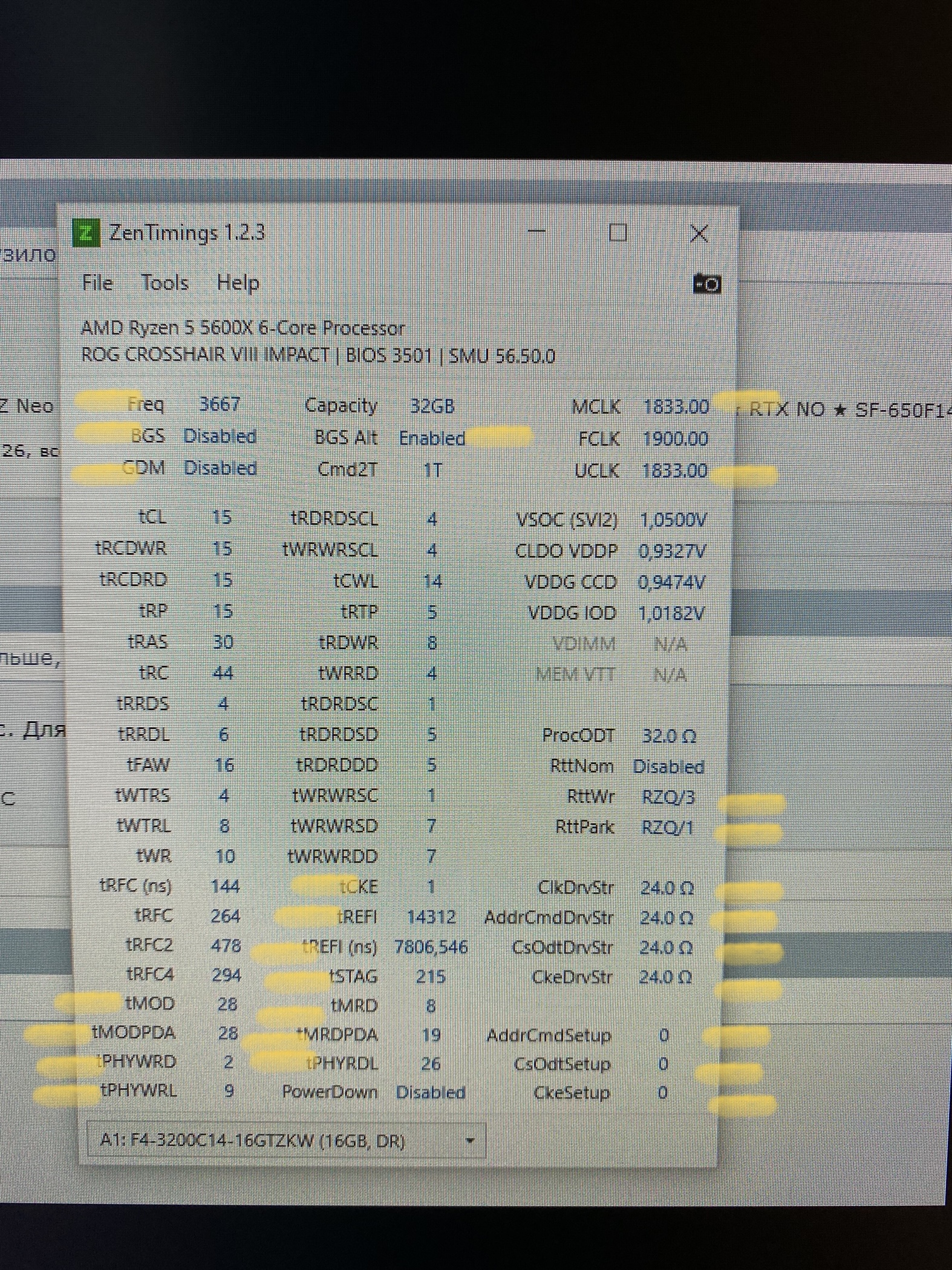Viewport: 952px width, 1270px height.
Task: Click the MEM VTT label
Action: point(576,674)
